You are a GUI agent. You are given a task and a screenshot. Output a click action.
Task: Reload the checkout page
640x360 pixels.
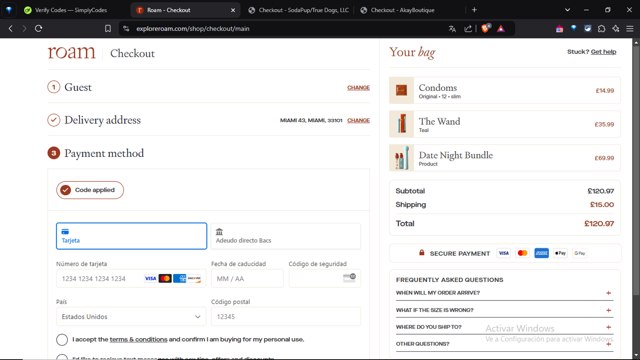click(x=38, y=29)
